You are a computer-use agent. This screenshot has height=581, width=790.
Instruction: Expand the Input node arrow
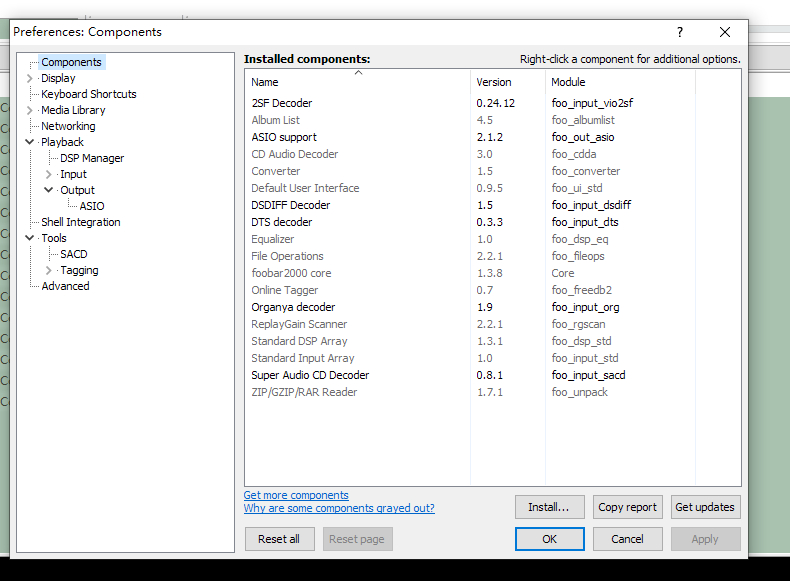pyautogui.click(x=48, y=174)
